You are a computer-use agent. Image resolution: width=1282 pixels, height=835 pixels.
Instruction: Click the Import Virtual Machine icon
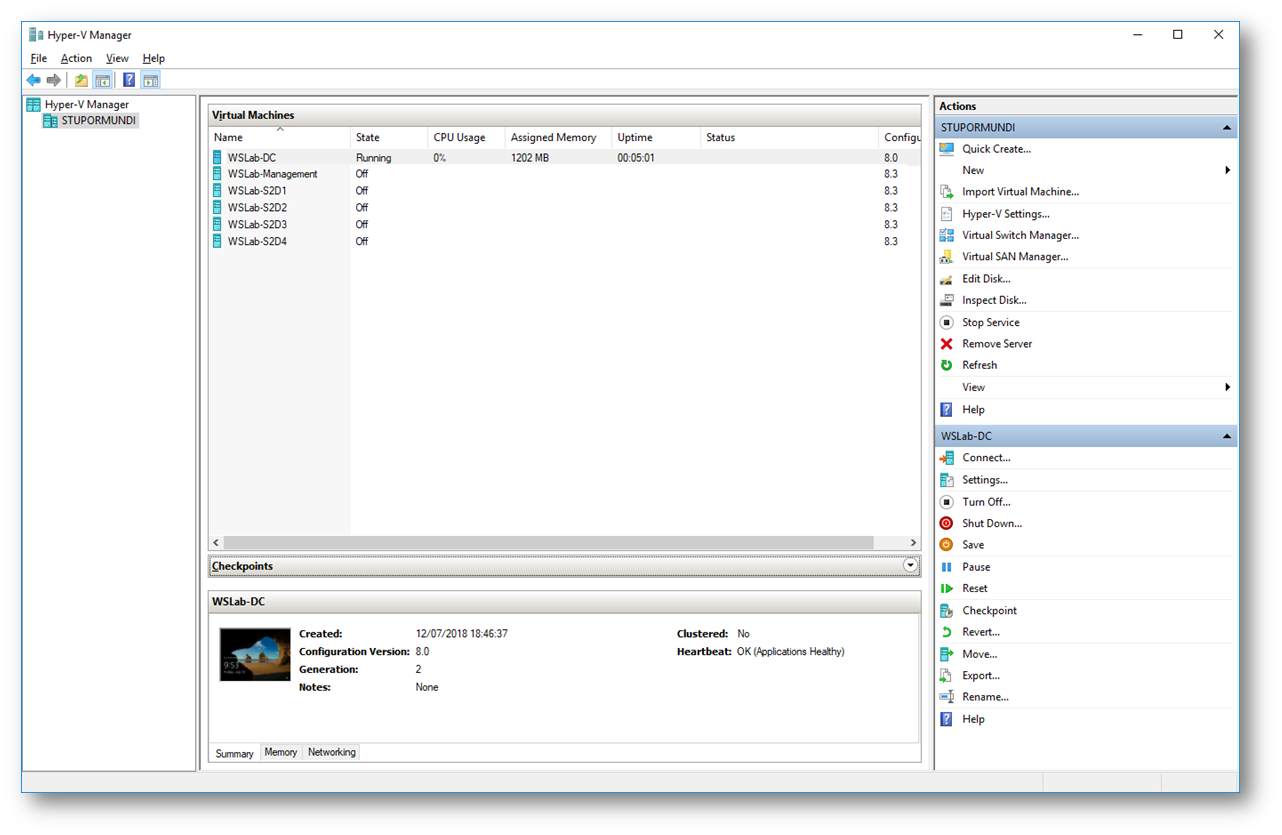(x=947, y=192)
